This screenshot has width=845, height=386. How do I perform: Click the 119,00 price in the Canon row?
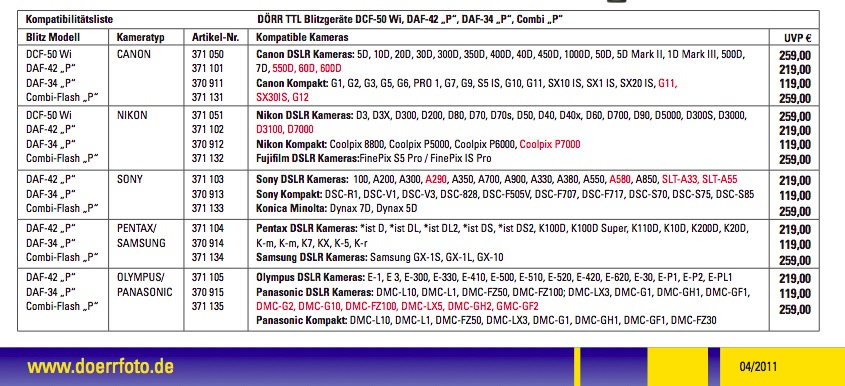click(794, 84)
